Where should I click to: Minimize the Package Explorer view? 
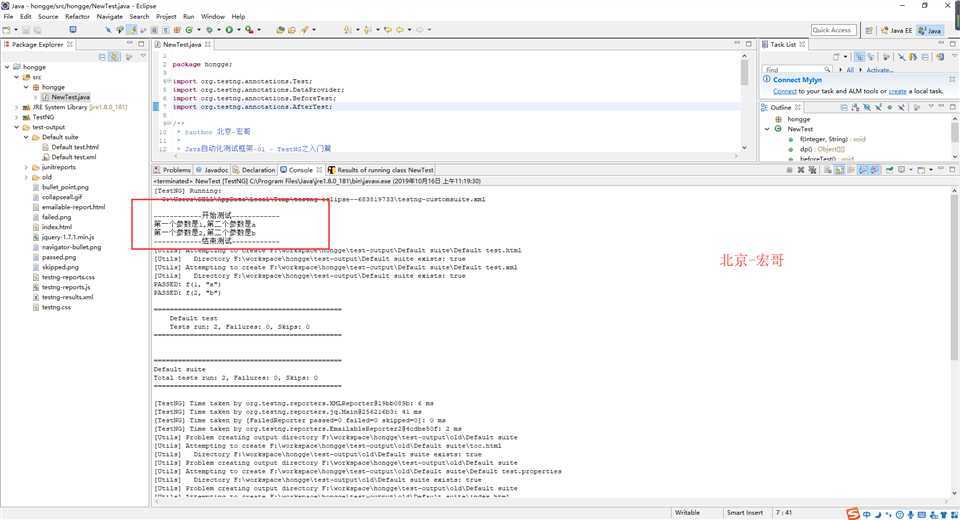pos(130,44)
